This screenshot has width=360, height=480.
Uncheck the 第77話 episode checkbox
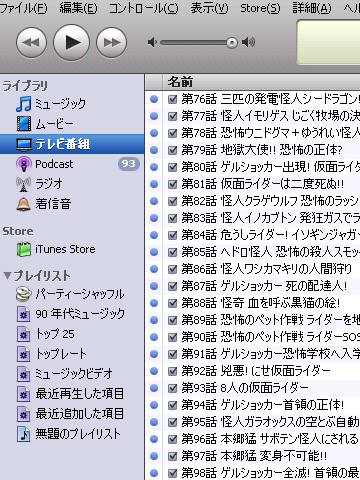click(x=173, y=116)
